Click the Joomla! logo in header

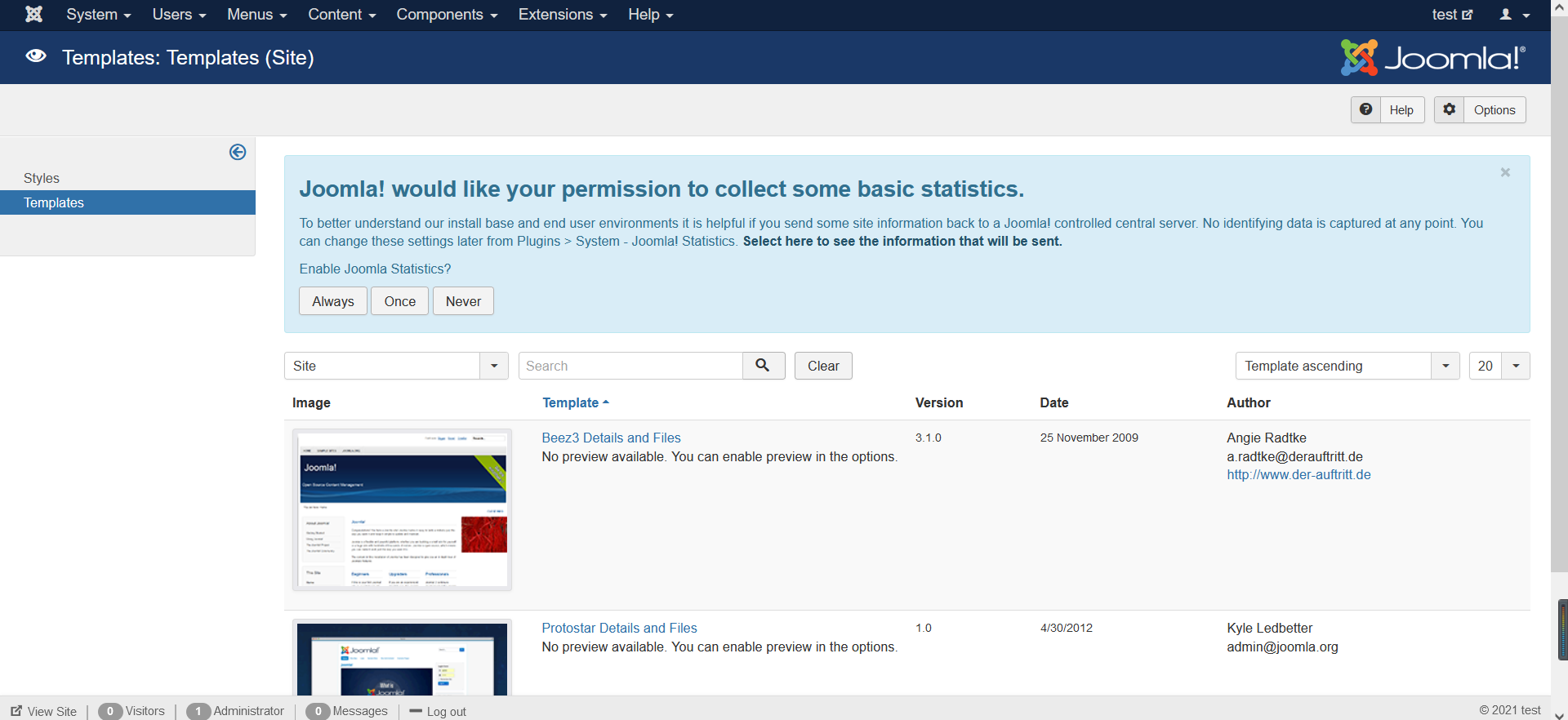click(1433, 58)
